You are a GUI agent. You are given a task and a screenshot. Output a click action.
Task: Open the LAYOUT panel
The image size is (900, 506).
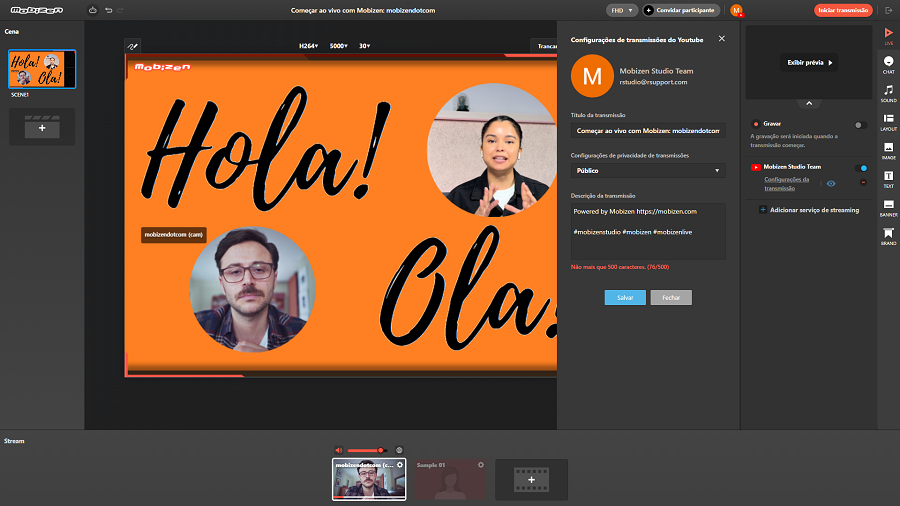(888, 122)
